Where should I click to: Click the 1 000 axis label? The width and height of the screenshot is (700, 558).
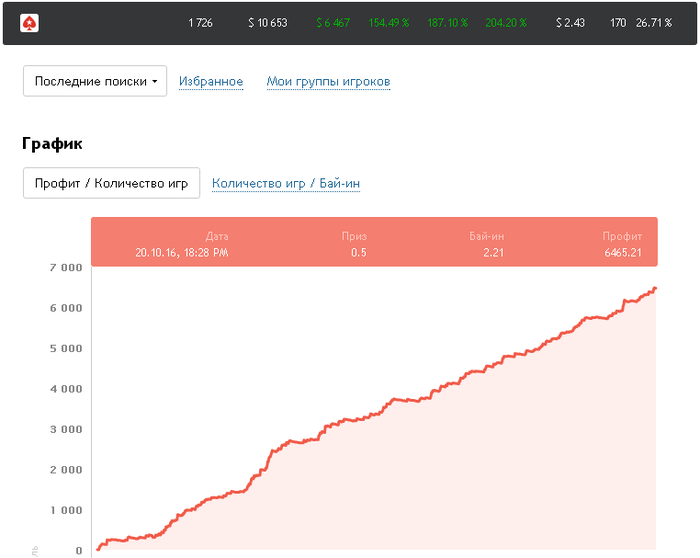point(66,510)
